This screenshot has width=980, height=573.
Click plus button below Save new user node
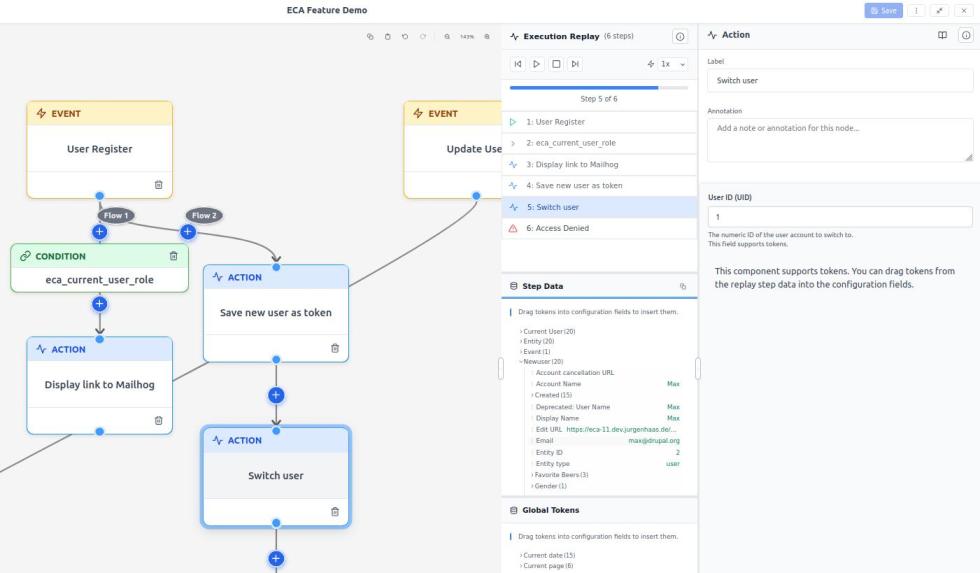[x=276, y=395]
